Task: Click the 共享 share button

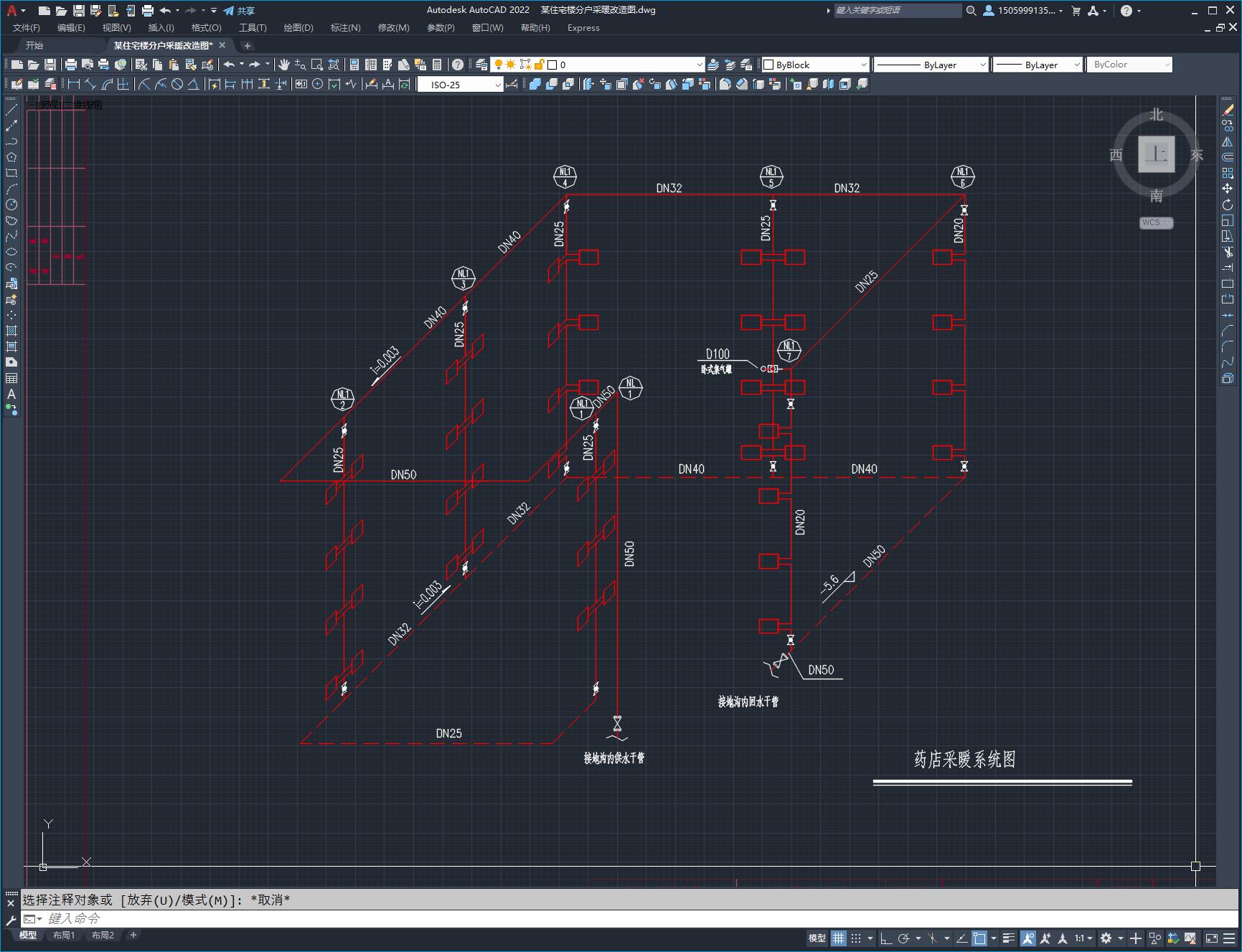Action: coord(239,11)
